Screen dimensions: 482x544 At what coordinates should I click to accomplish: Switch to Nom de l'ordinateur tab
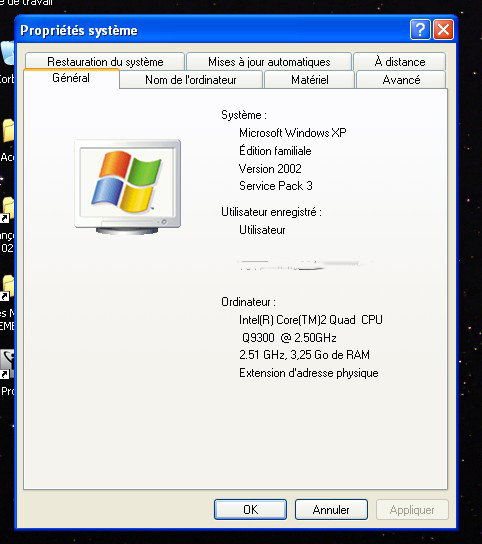(191, 80)
